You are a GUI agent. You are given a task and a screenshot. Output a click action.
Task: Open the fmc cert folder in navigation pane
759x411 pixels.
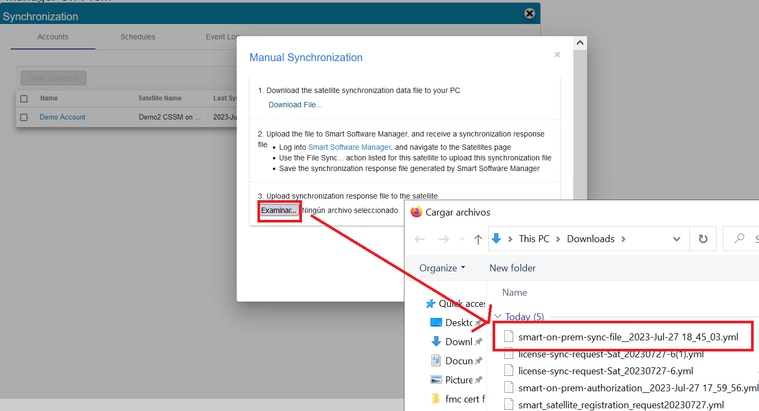457,399
